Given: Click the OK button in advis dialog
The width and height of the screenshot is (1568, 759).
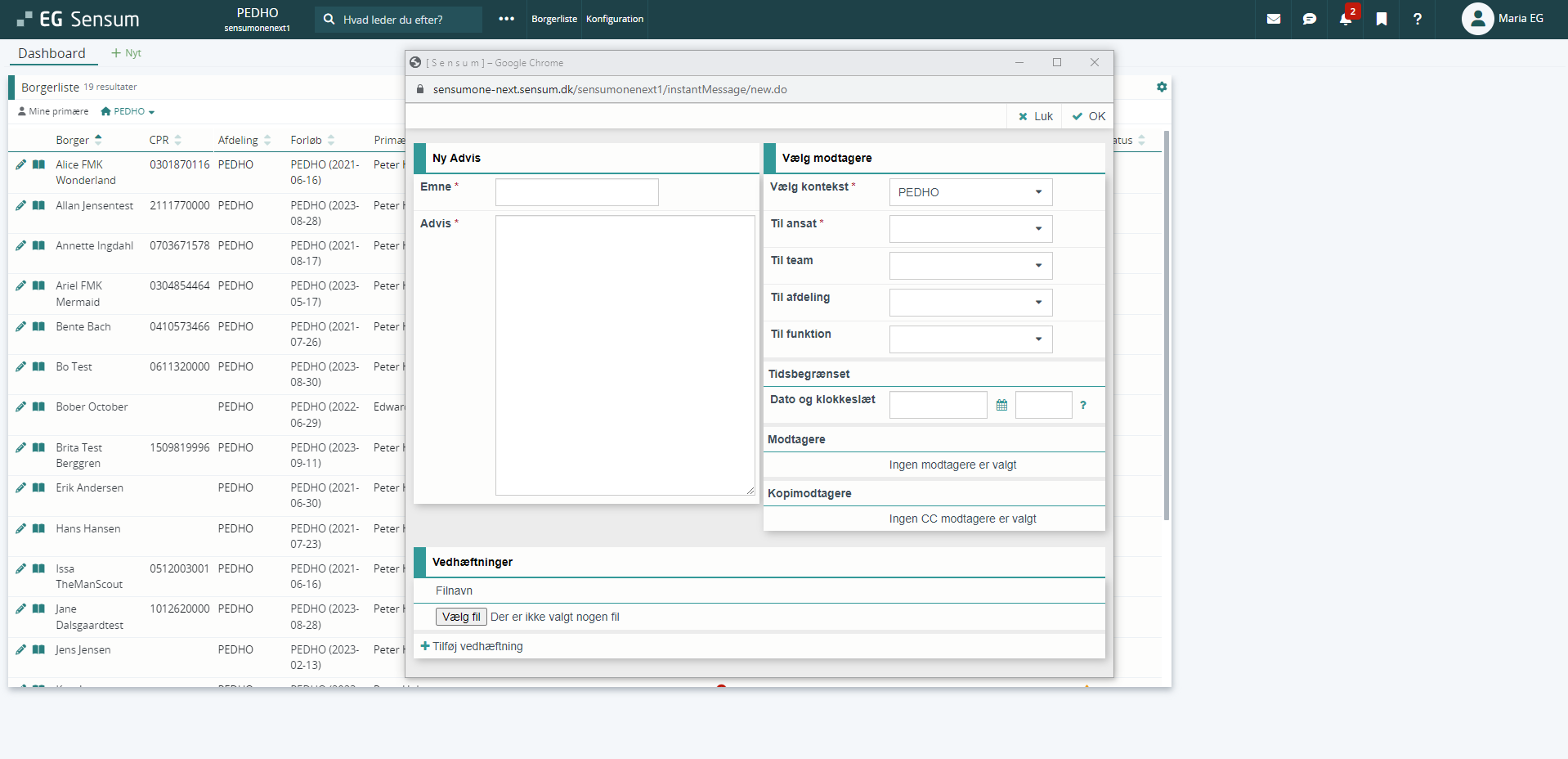Looking at the screenshot, I should (x=1089, y=116).
